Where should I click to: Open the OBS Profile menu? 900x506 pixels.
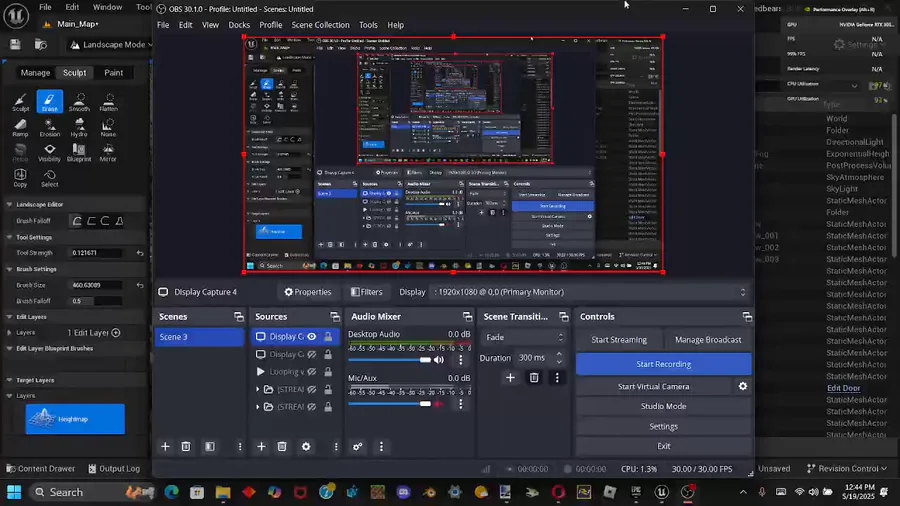click(270, 25)
